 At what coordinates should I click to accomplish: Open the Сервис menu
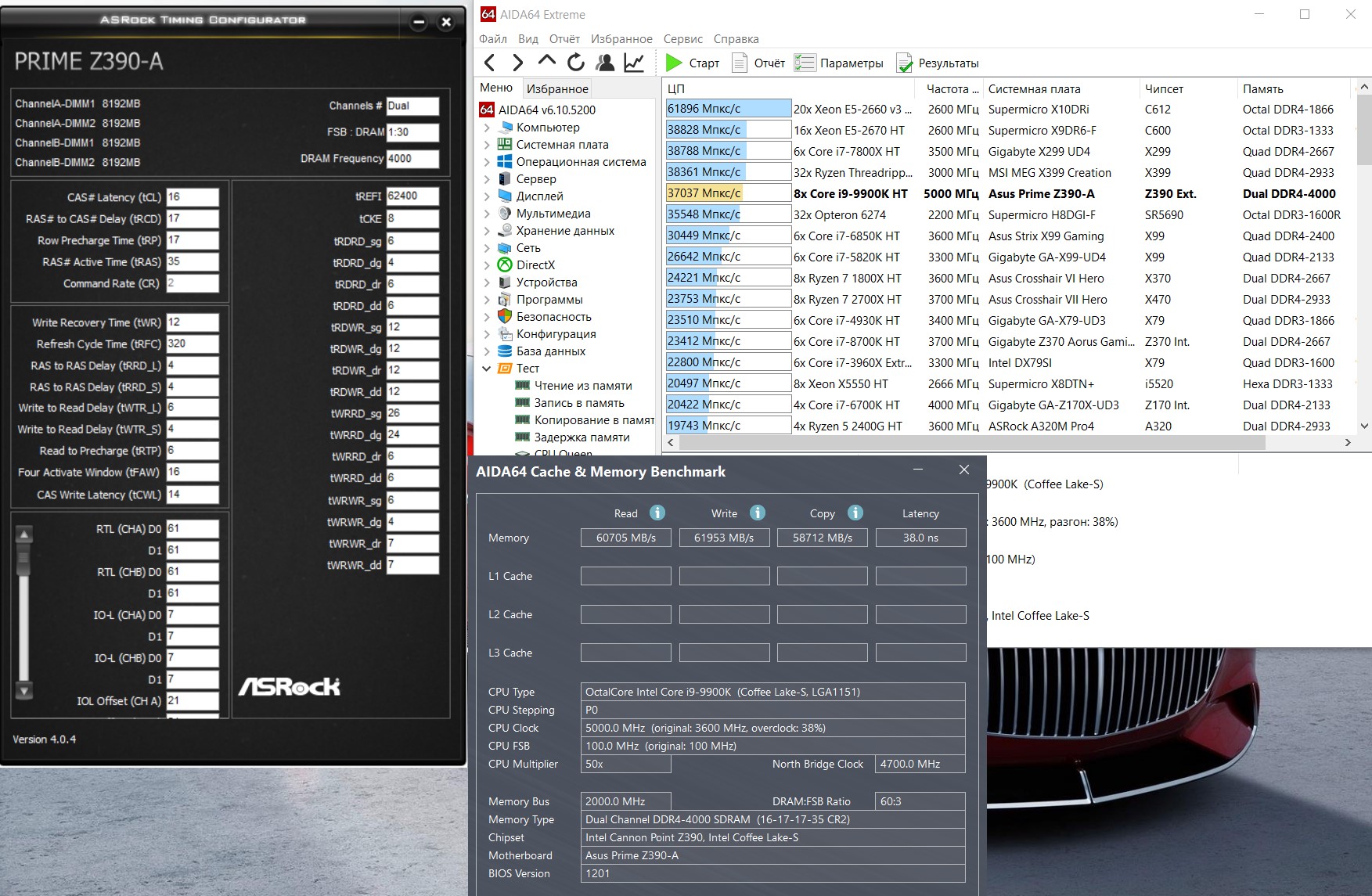[x=683, y=38]
